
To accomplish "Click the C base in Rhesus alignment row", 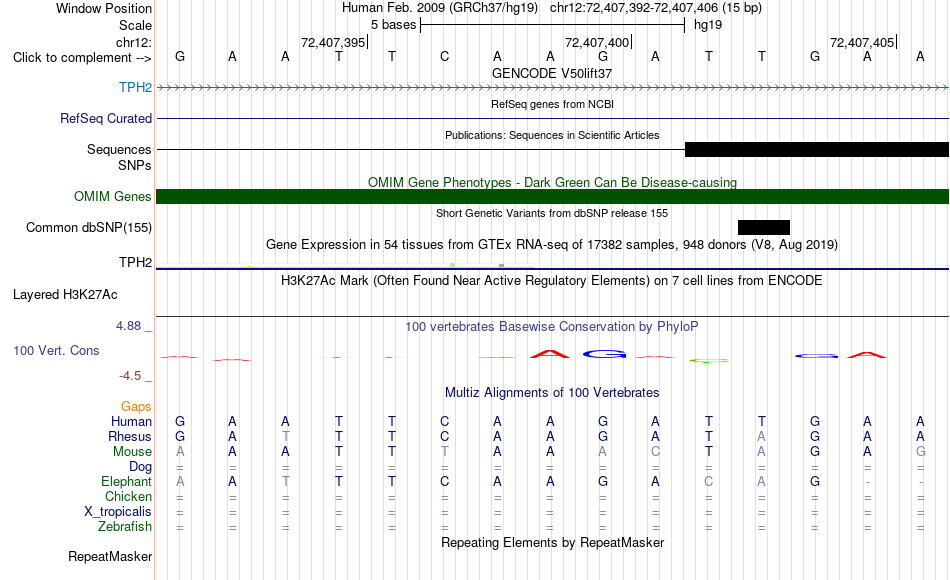I will point(445,436).
